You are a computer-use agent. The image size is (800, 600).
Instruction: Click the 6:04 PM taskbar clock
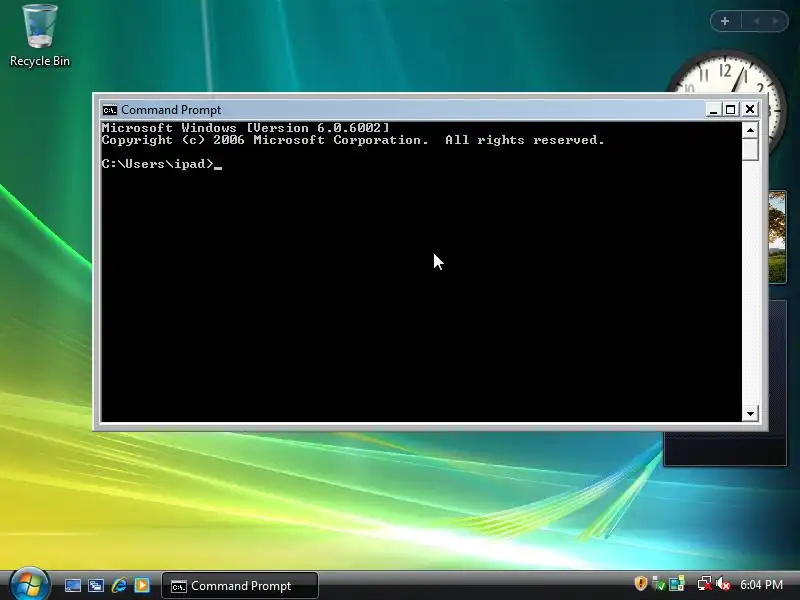pos(761,585)
